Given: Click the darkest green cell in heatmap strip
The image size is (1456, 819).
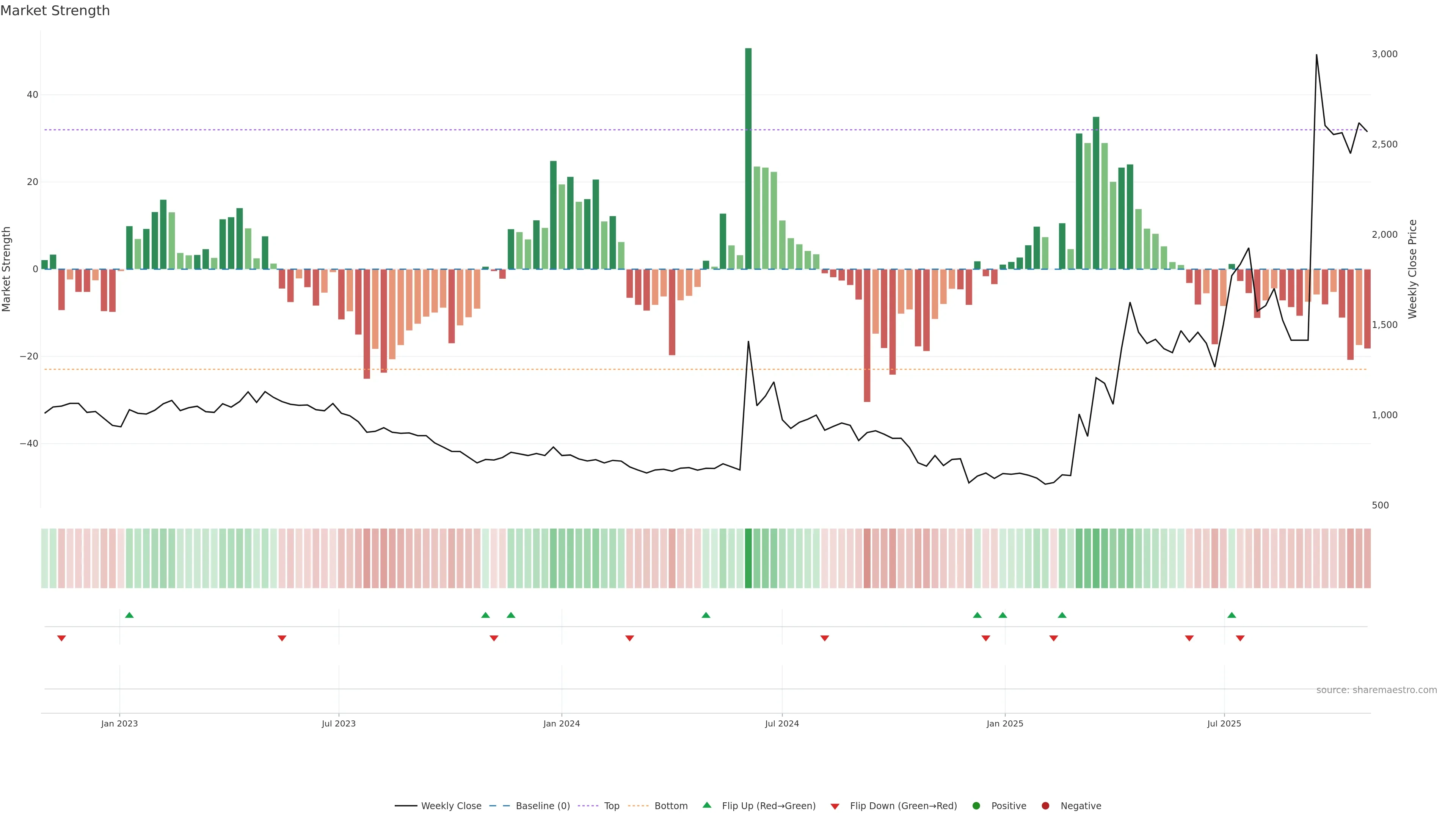Looking at the screenshot, I should coord(748,558).
